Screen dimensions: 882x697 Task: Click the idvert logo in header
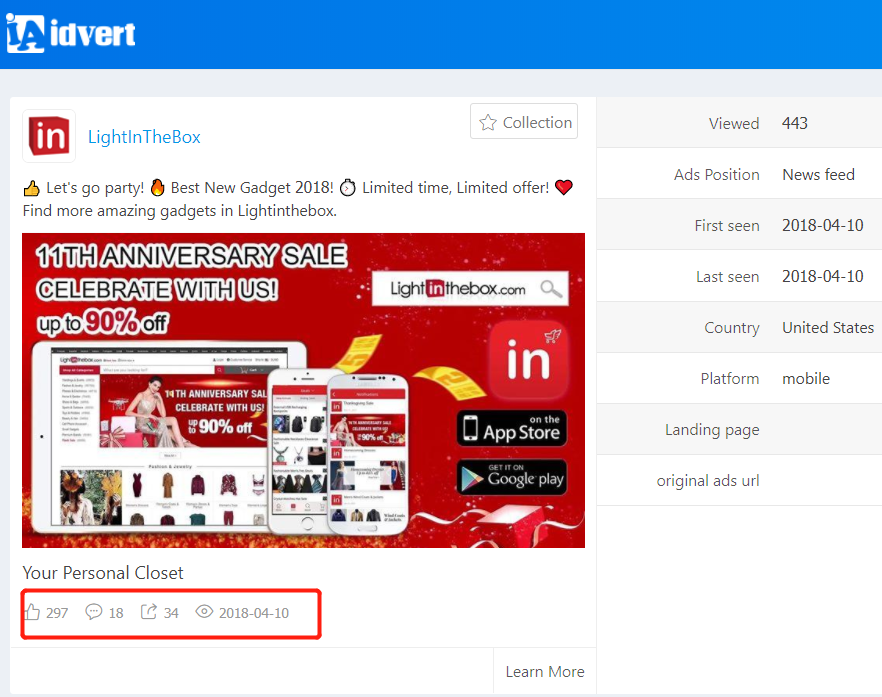click(x=70, y=33)
